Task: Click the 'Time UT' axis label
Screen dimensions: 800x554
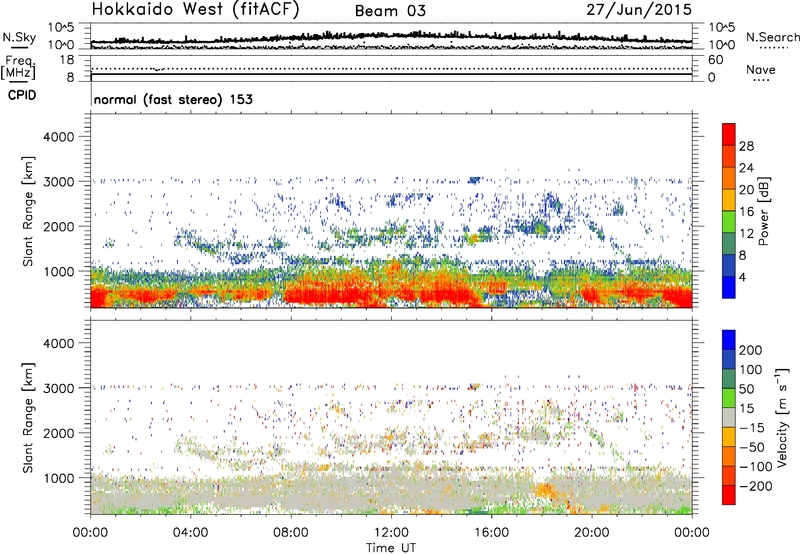Action: click(x=391, y=548)
